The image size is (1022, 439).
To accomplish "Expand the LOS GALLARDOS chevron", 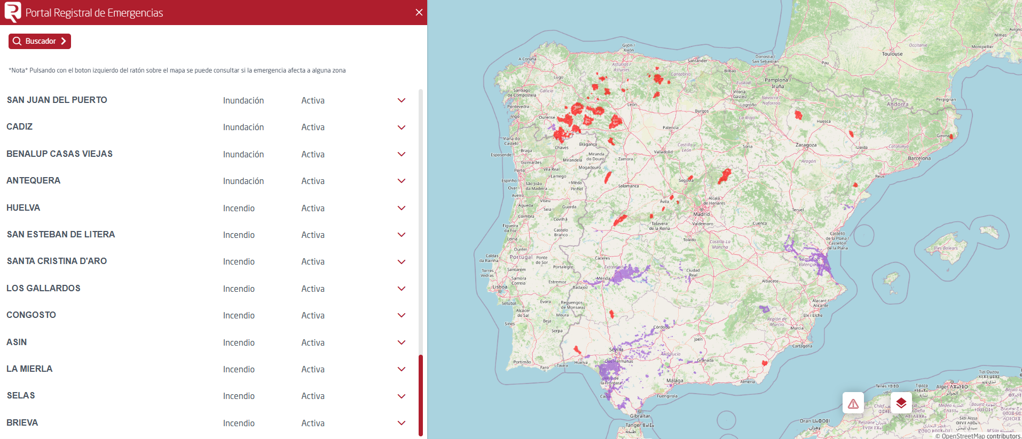I will click(x=402, y=289).
